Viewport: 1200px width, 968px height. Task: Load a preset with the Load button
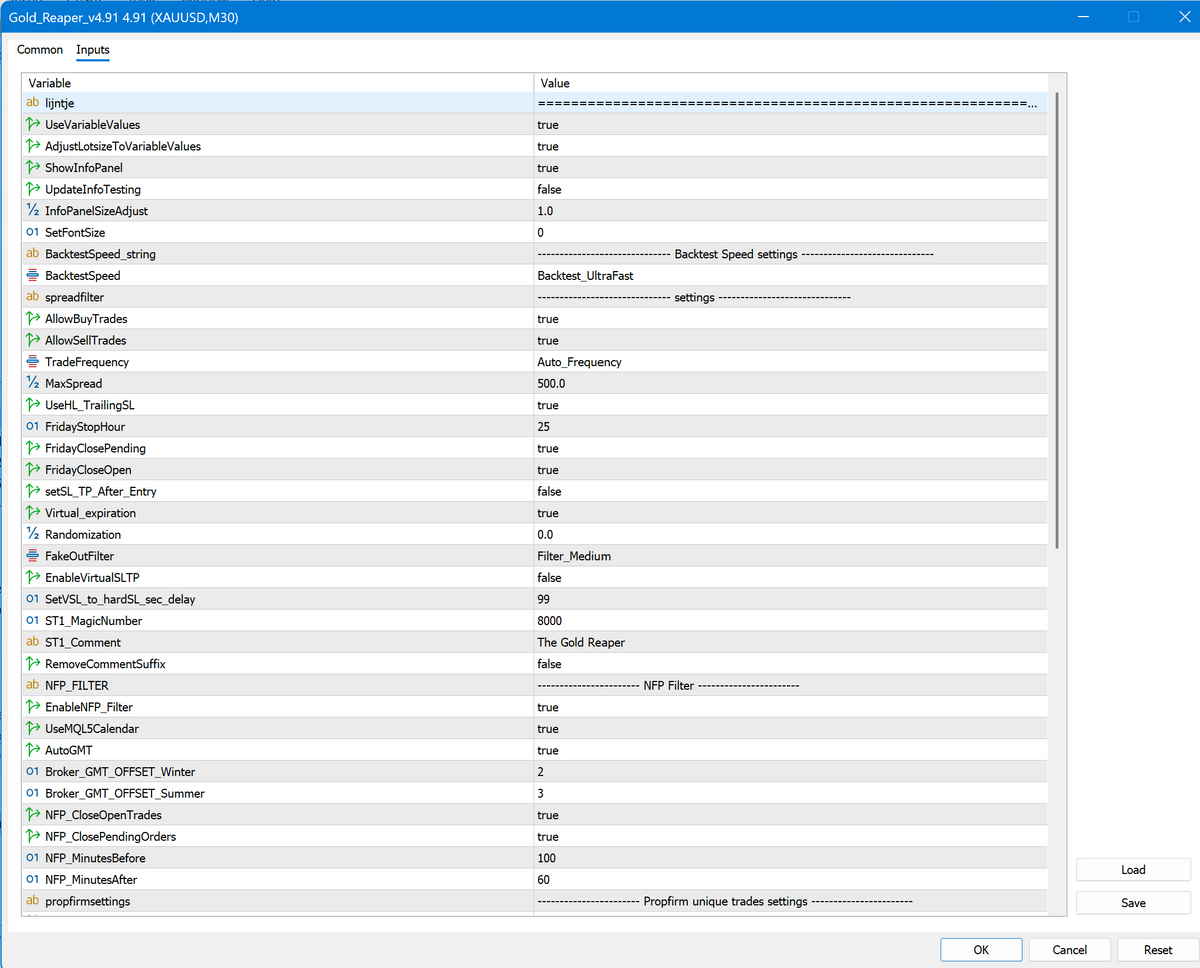[x=1133, y=870]
